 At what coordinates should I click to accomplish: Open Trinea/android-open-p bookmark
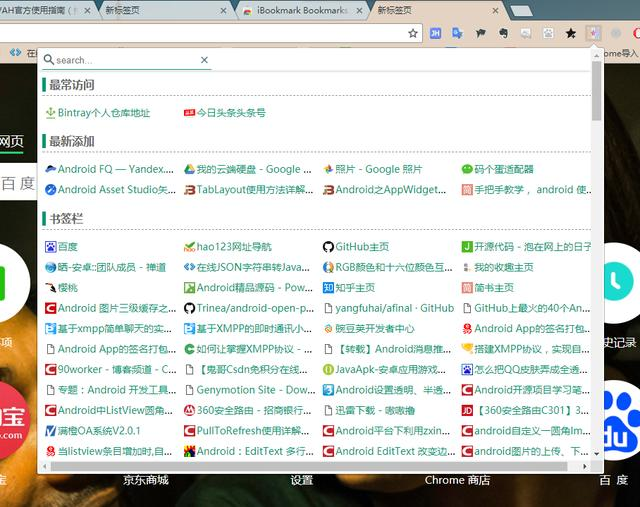tap(249, 308)
